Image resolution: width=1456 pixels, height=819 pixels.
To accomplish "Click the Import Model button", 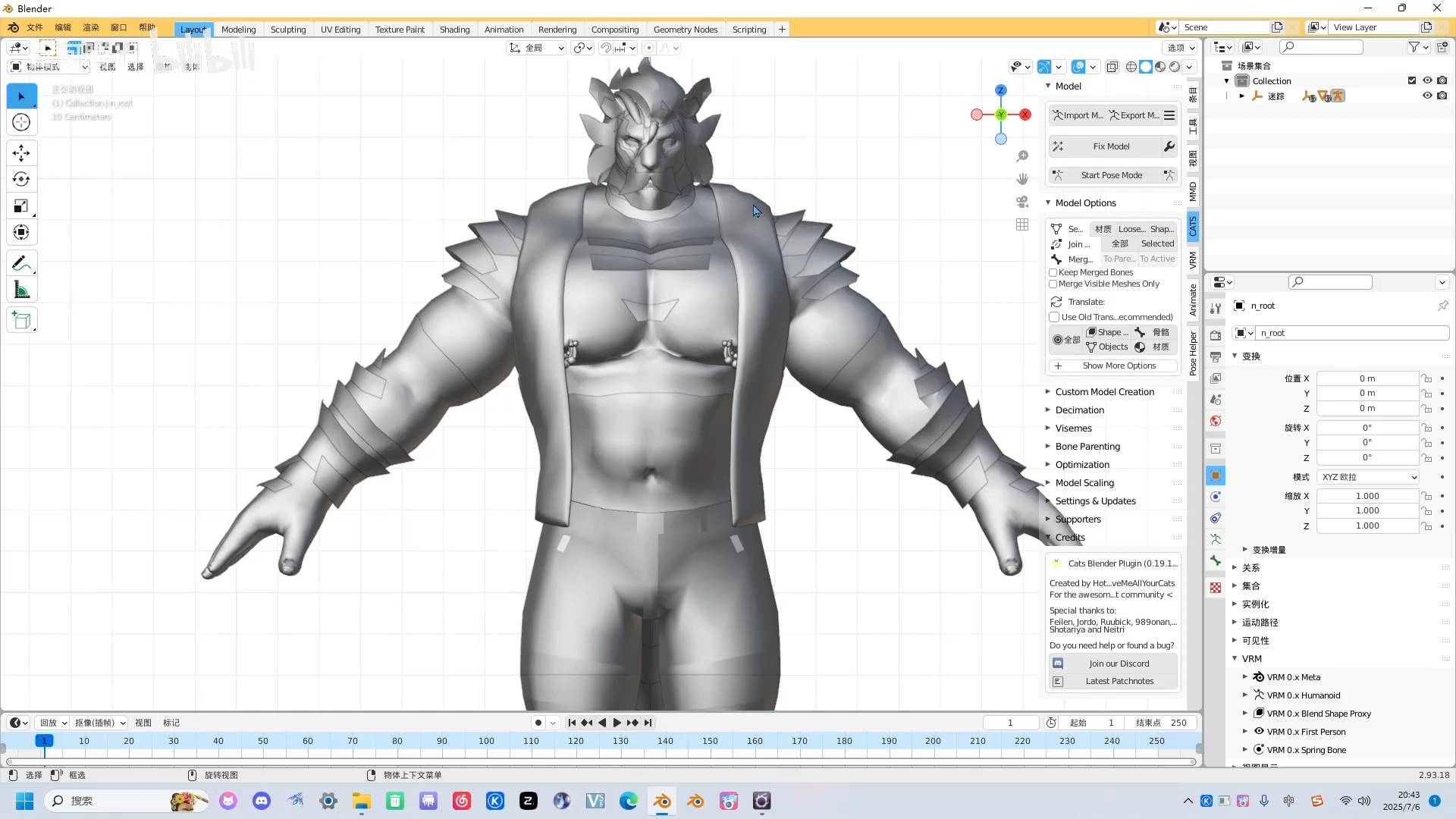I will pos(1077,115).
